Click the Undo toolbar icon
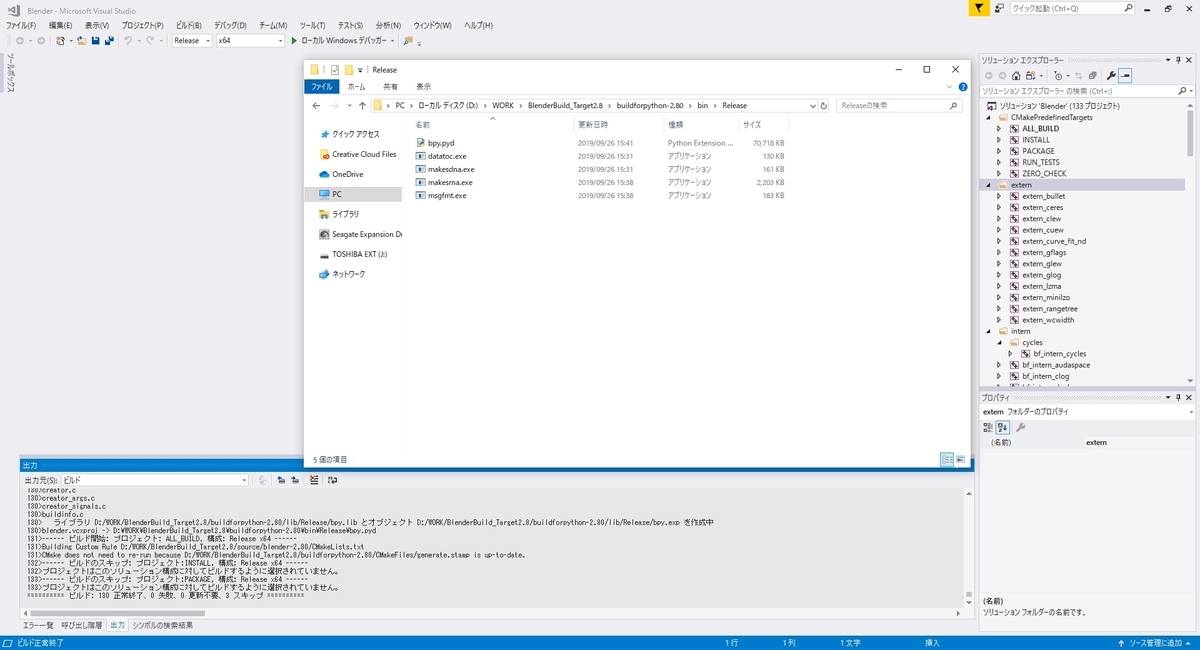This screenshot has width=1200, height=650. point(128,41)
